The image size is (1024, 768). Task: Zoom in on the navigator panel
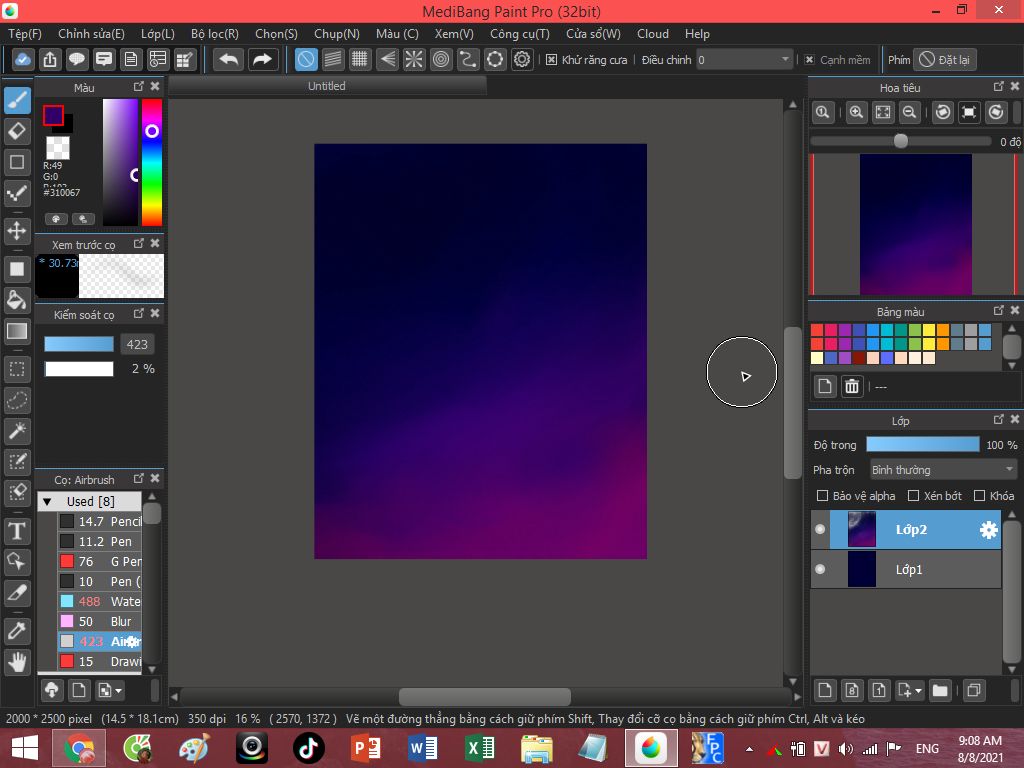click(x=856, y=112)
